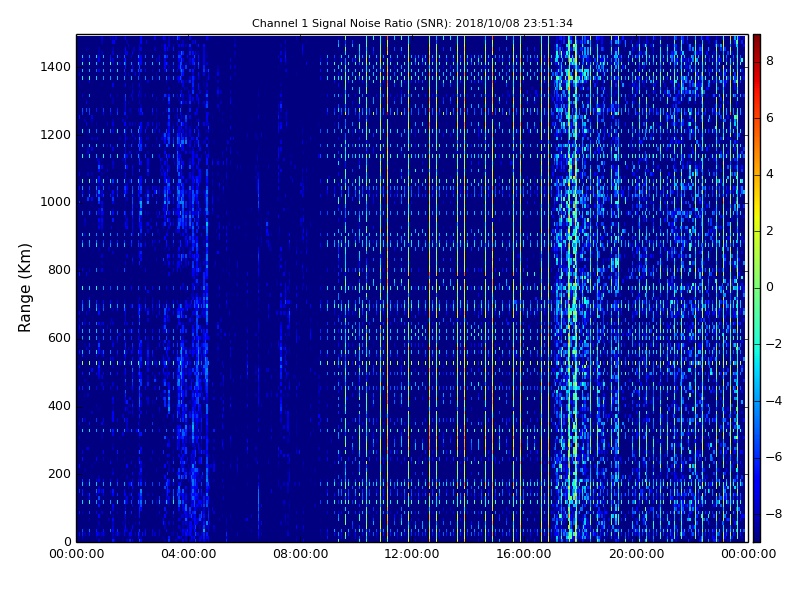
Task: Click the 400 range tick label
Action: pos(59,406)
